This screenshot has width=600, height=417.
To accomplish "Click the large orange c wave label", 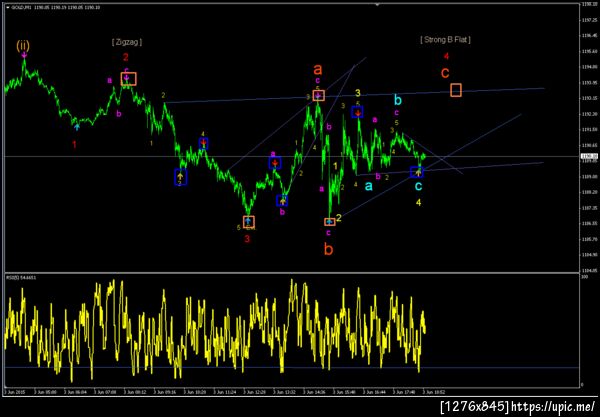I will pyautogui.click(x=445, y=73).
